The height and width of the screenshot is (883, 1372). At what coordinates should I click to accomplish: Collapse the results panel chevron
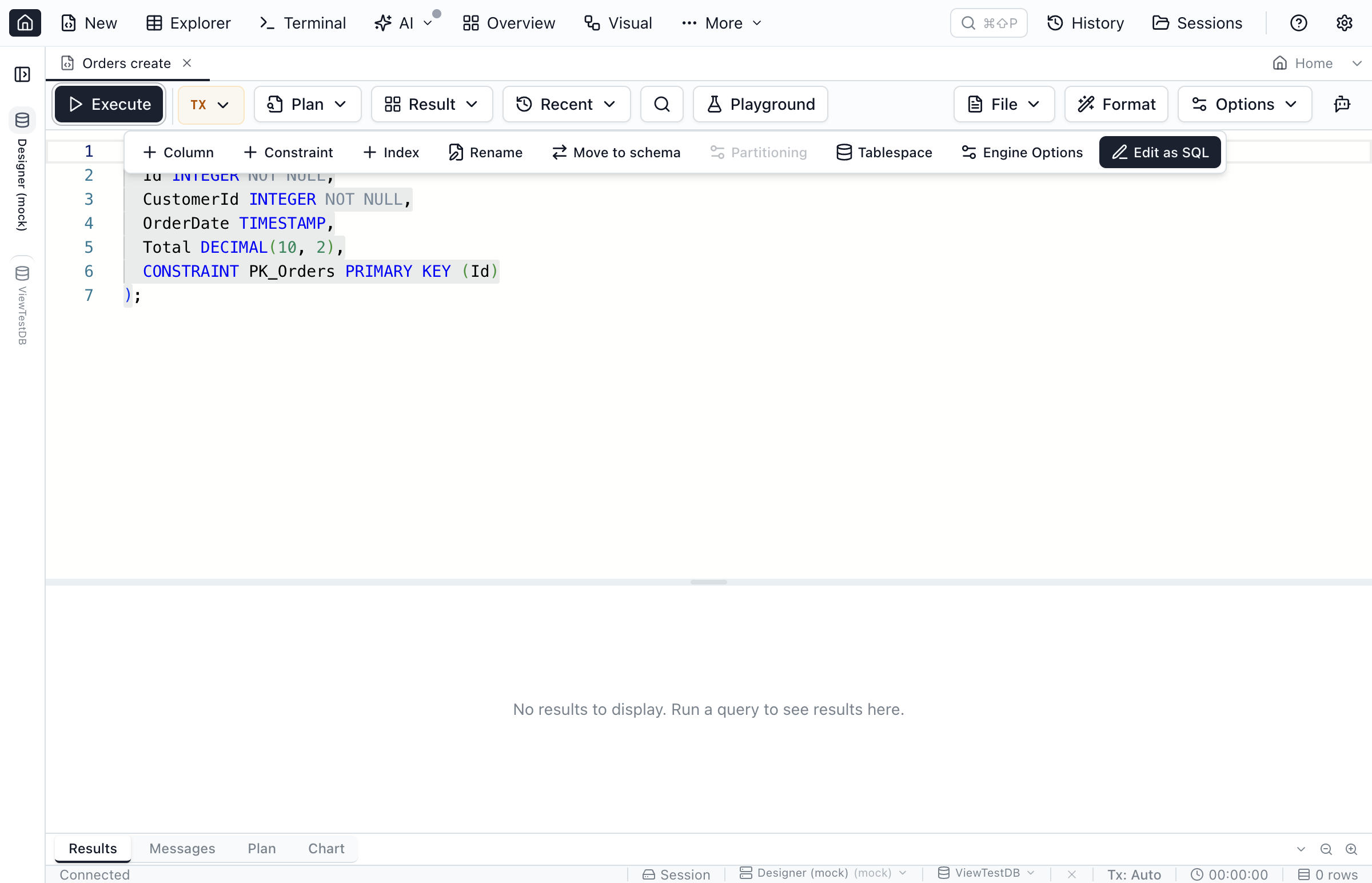[x=1301, y=850]
